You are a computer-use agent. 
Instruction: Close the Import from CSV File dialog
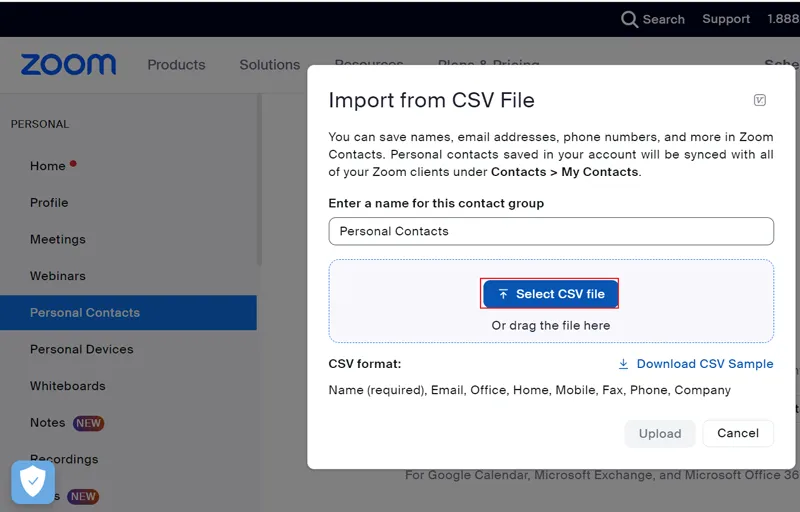coord(760,100)
